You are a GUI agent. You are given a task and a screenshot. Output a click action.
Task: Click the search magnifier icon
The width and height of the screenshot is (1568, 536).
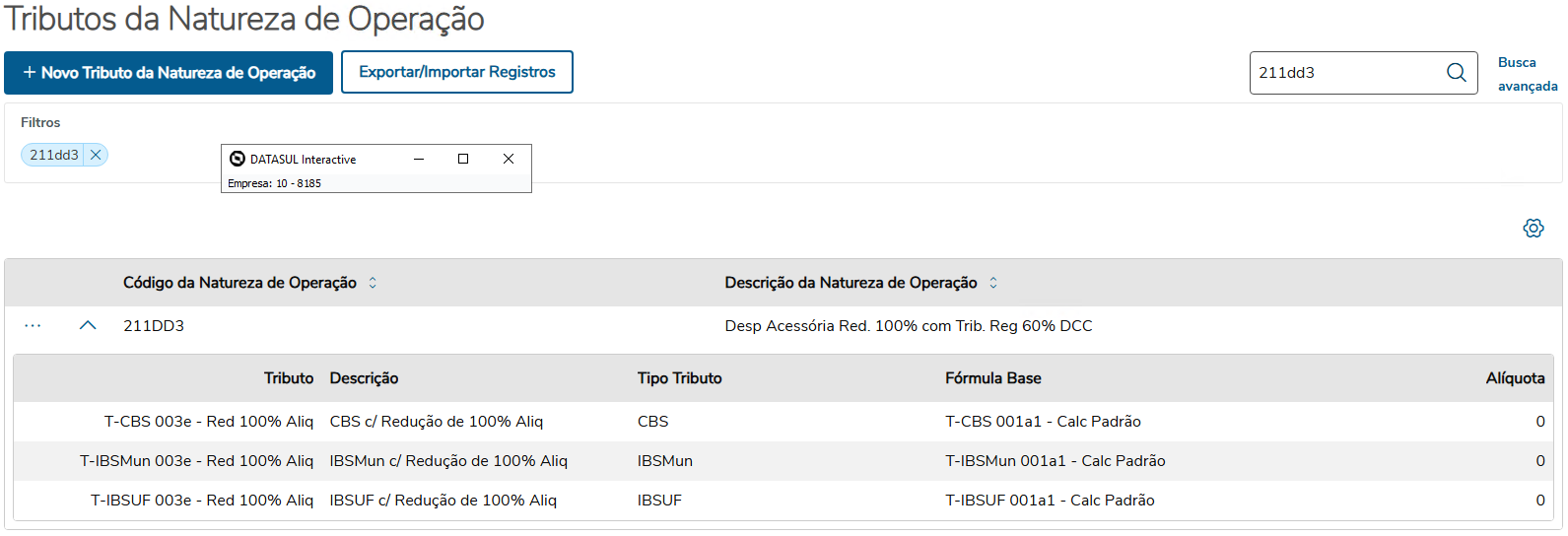[1456, 73]
